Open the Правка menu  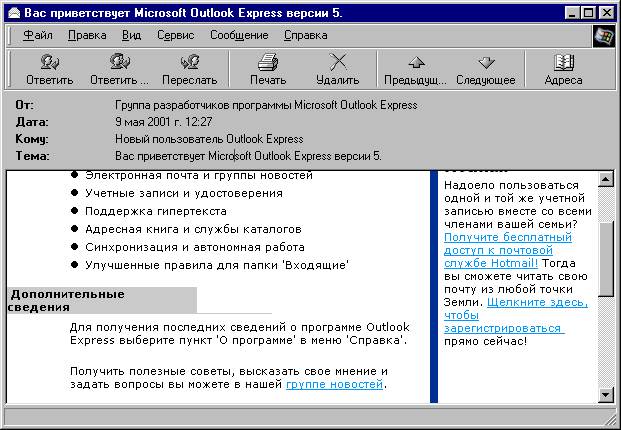tap(87, 35)
